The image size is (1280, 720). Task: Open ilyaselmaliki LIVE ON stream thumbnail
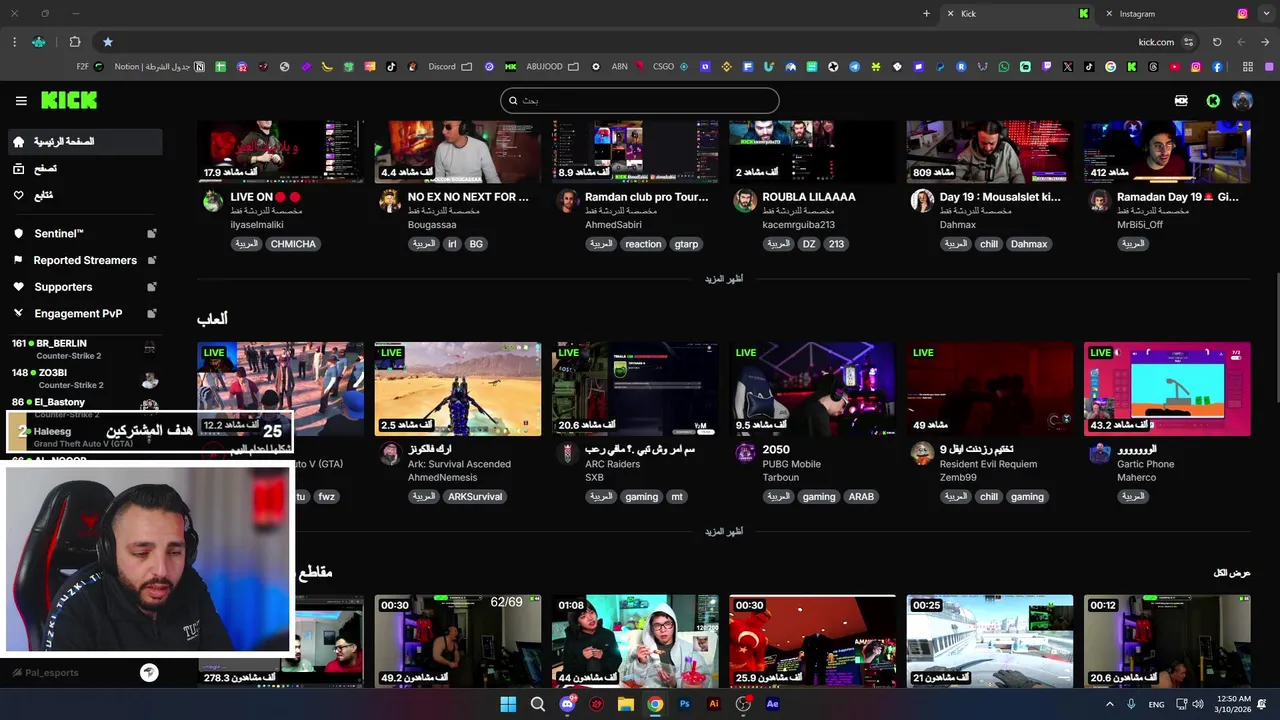pos(281,152)
